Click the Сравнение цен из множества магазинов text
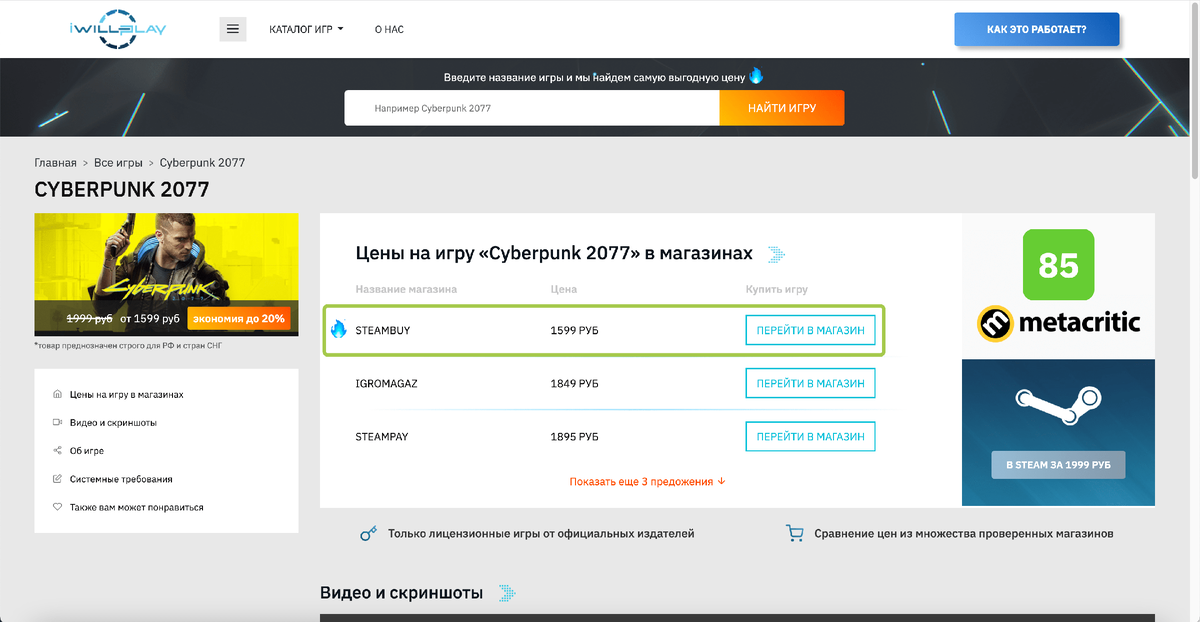Viewport: 1200px width, 622px height. tap(964, 534)
